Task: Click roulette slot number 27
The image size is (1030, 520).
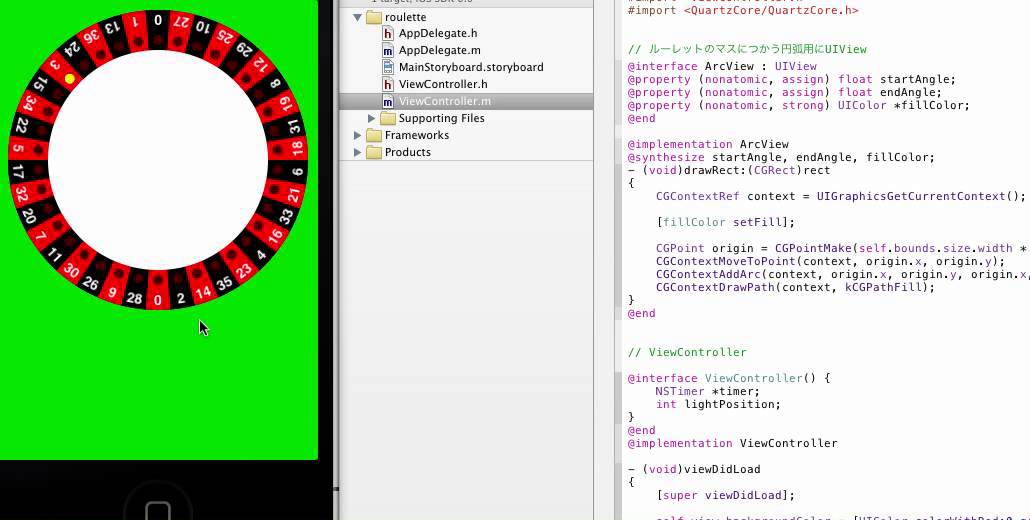Action: [180, 24]
